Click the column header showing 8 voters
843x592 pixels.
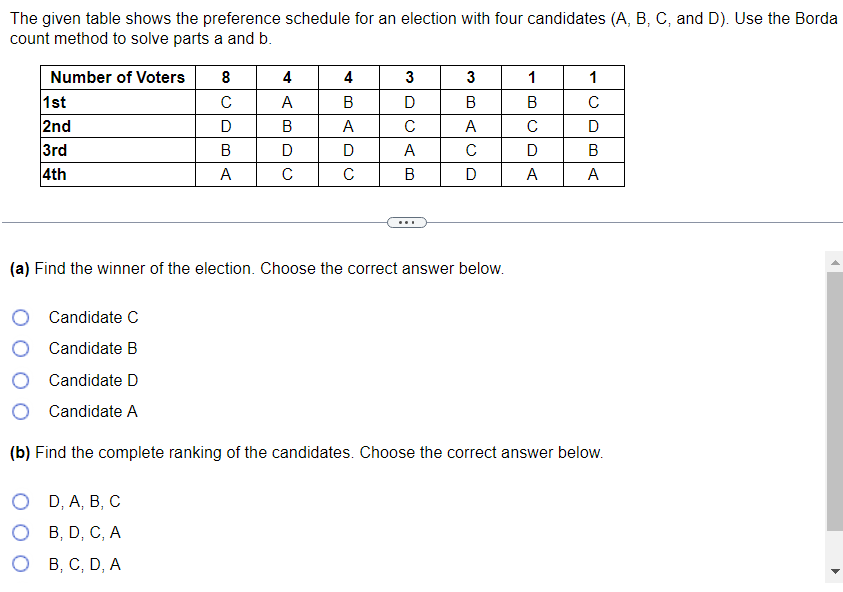coord(226,77)
